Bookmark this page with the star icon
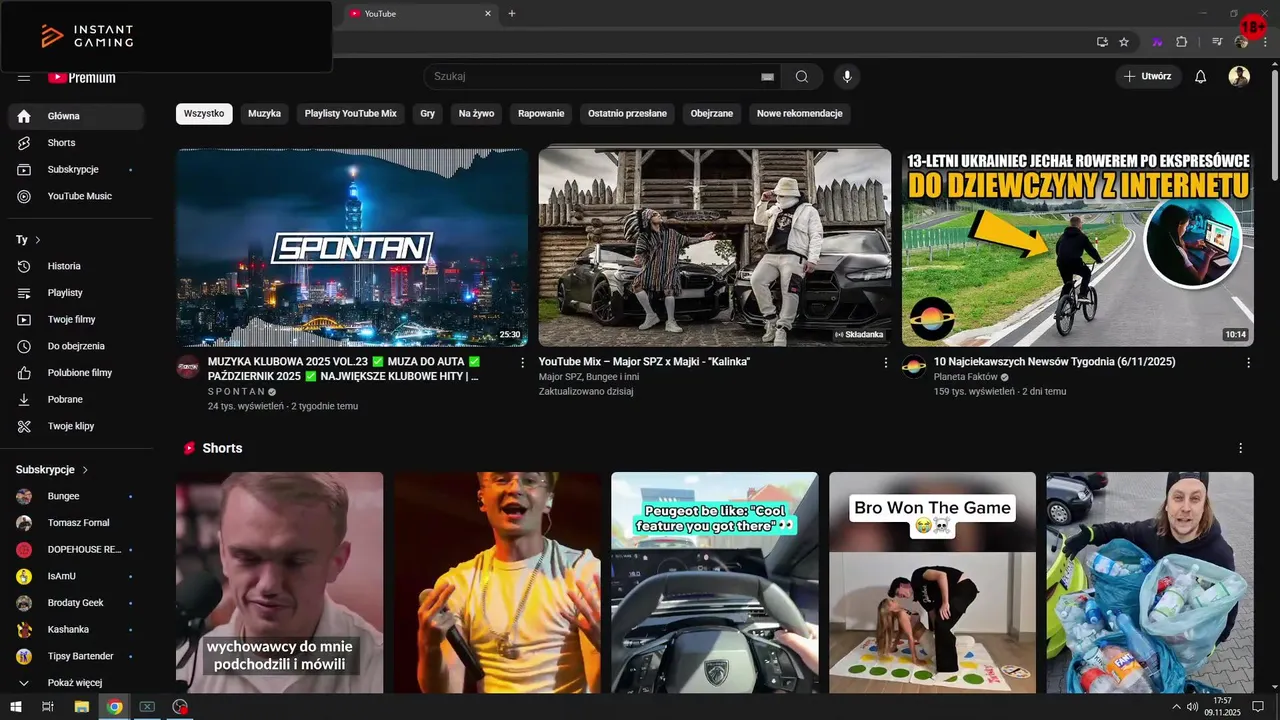 (x=1124, y=42)
